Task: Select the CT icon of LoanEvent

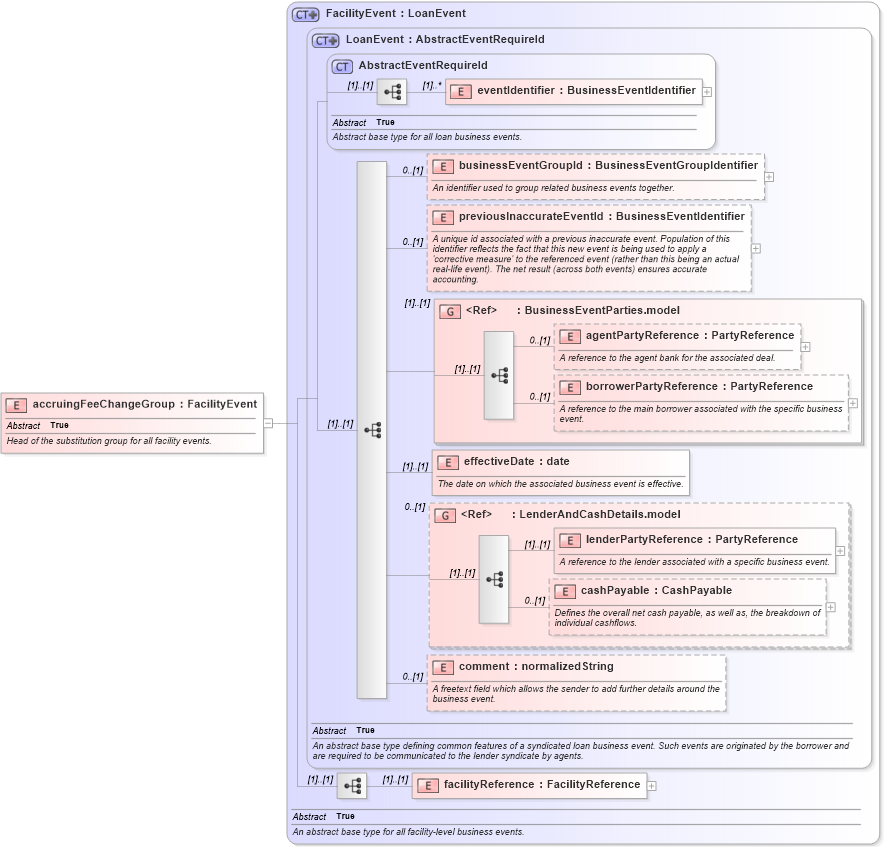Action: point(323,41)
